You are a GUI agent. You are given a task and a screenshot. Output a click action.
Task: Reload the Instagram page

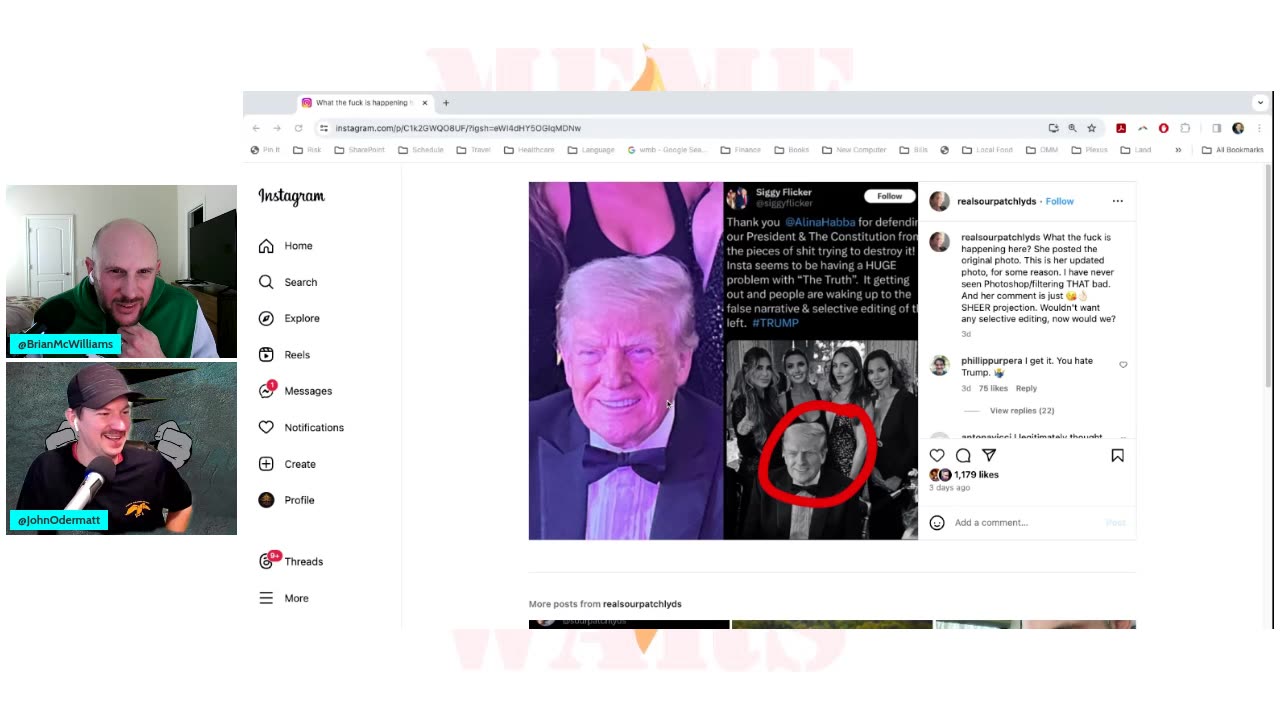(x=298, y=128)
